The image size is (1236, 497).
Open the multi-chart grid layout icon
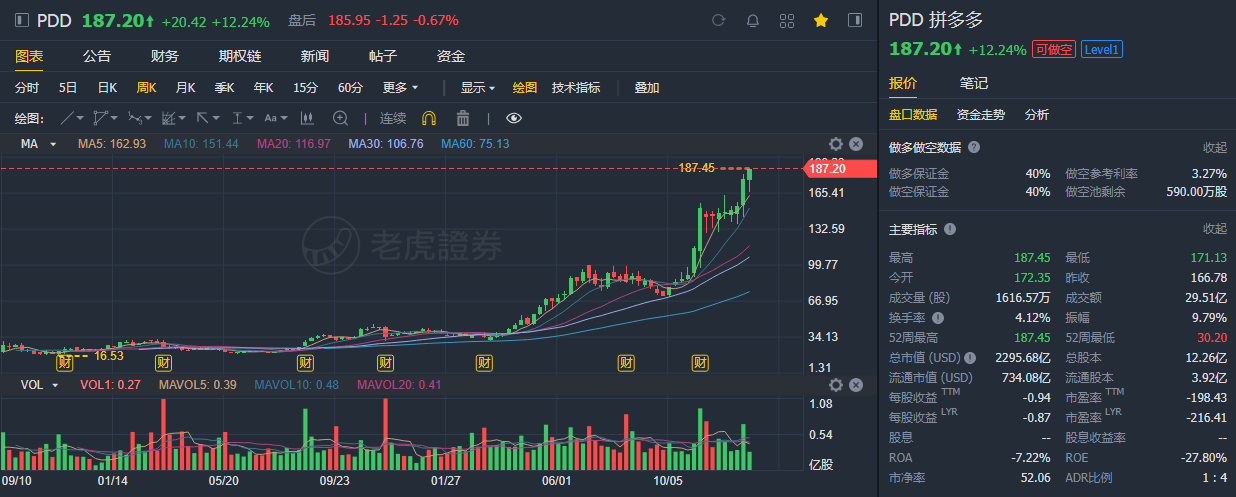(786, 20)
